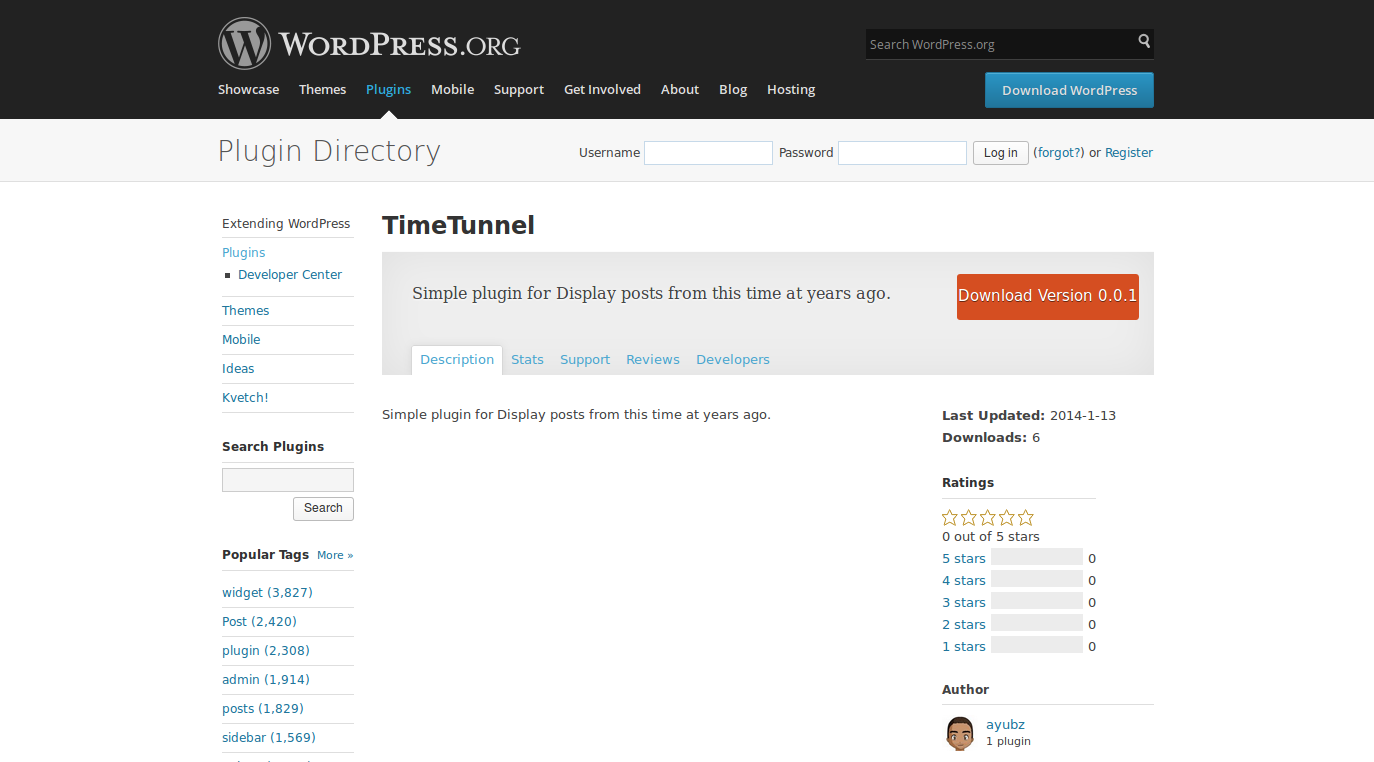
Task: Open Plugins link in sidebar
Action: [244, 253]
